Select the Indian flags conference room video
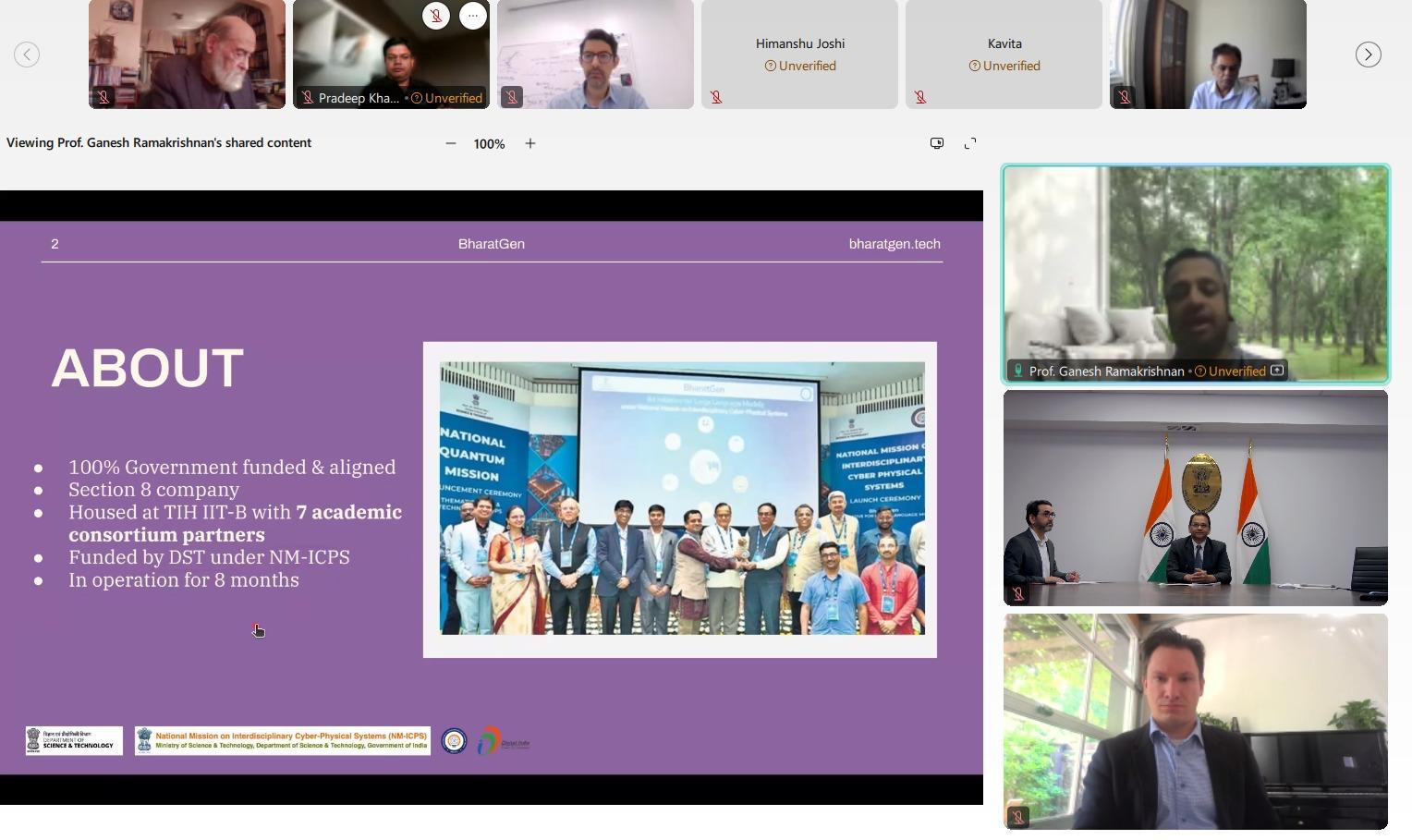This screenshot has width=1412, height=840. click(x=1196, y=498)
